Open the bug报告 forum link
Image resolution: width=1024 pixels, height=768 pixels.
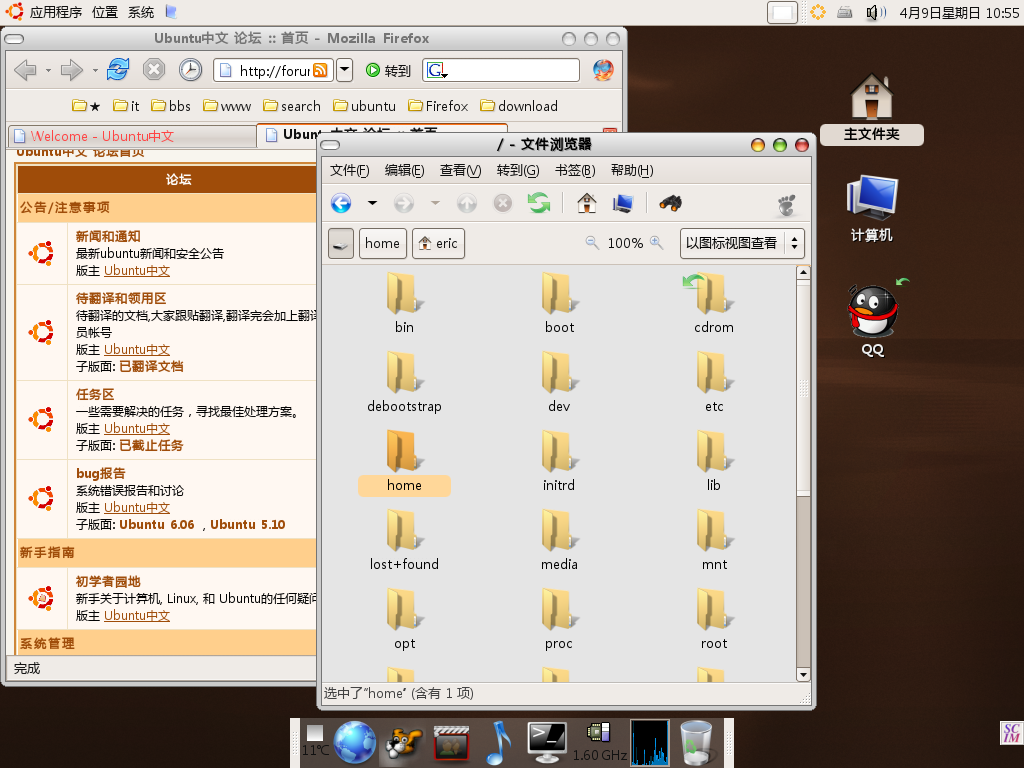pyautogui.click(x=101, y=473)
